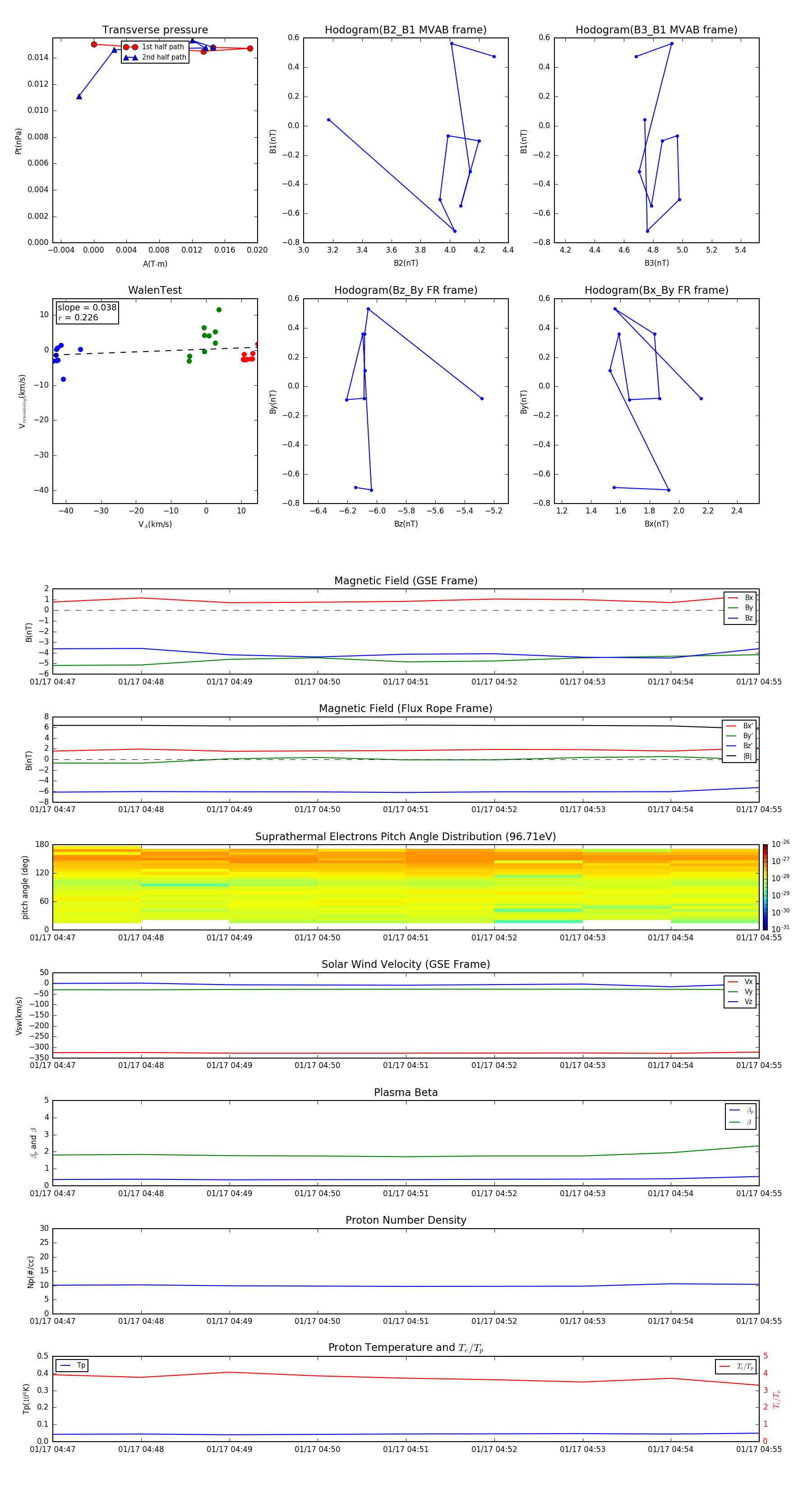Viewport: 812px width, 1489px height.
Task: Click the "Hodogram(Bz_By FR frame)" title
Action: [405, 290]
